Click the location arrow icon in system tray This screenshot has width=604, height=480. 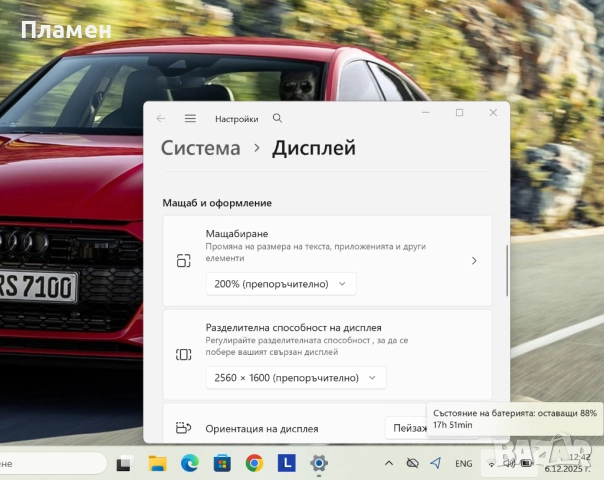435,463
